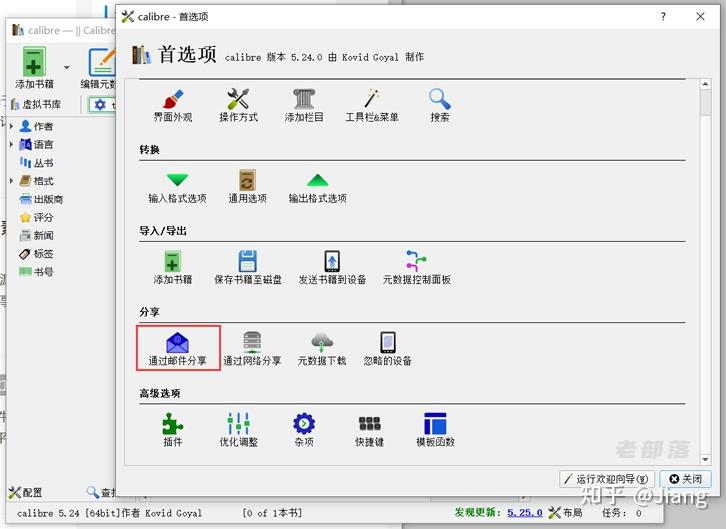Open 添加栏目 custom columns settings

click(304, 106)
